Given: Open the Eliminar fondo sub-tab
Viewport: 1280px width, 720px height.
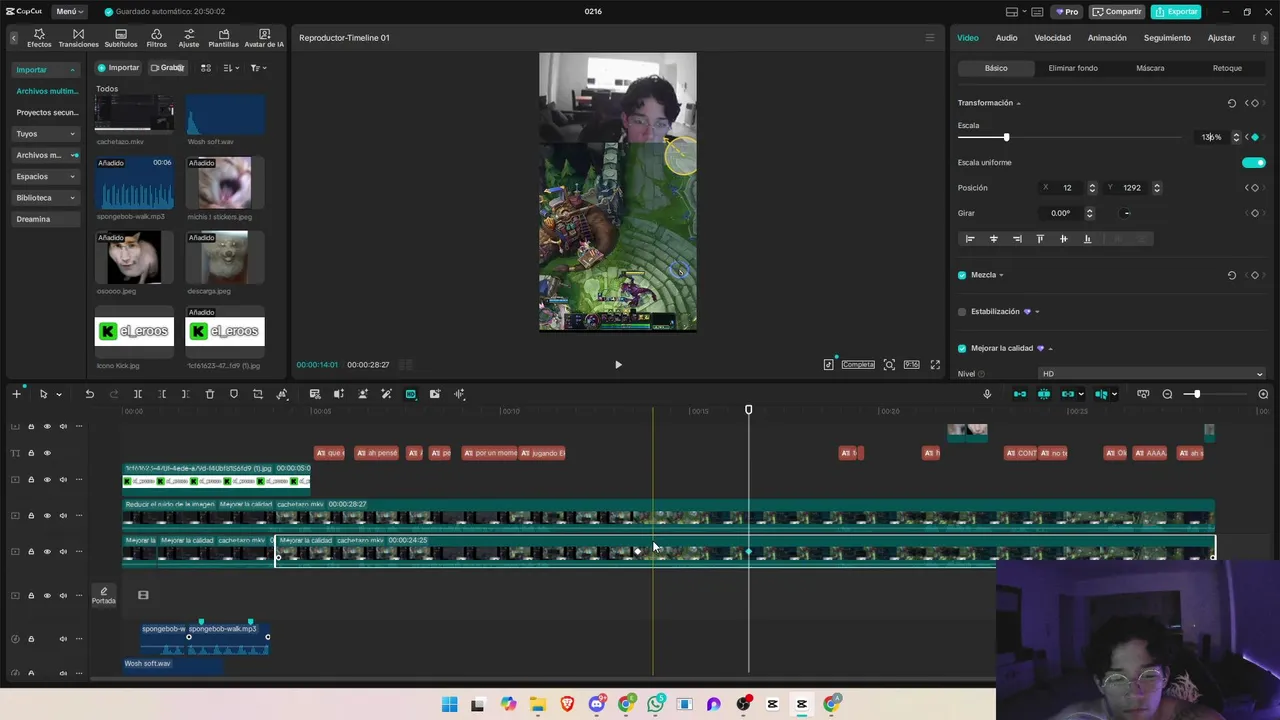Looking at the screenshot, I should pos(1073,68).
